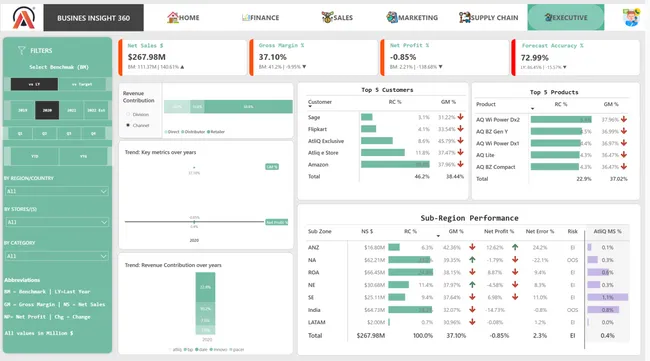Switch to the Supply Chain tab
Viewport: 650px width, 361px height.
tap(489, 17)
